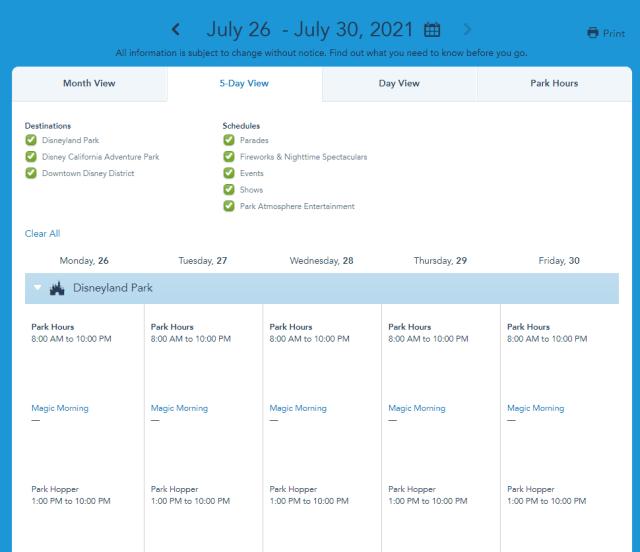Click the Schedules filter heading
This screenshot has height=552, width=640.
241,126
